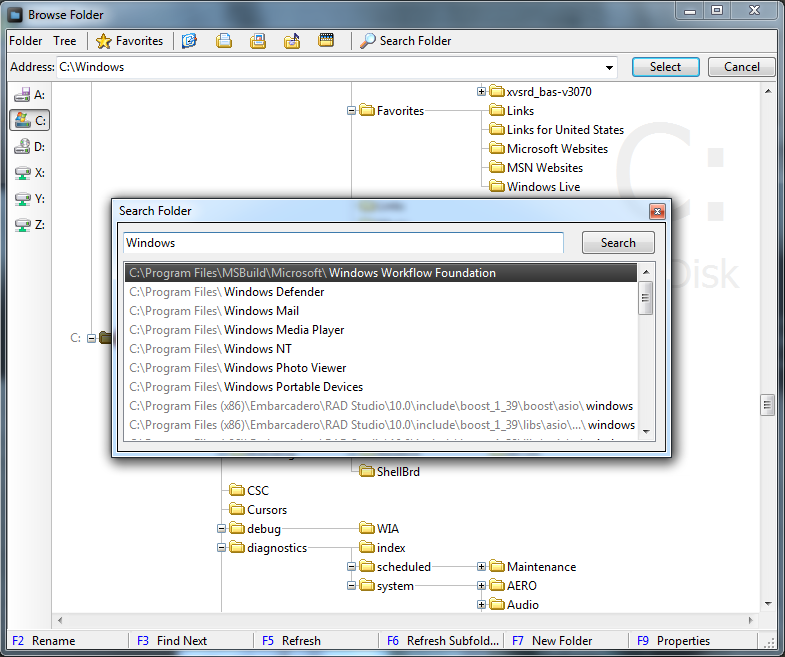The height and width of the screenshot is (657, 785).
Task: Jump to Music folder toolbar icon
Action: 292,41
